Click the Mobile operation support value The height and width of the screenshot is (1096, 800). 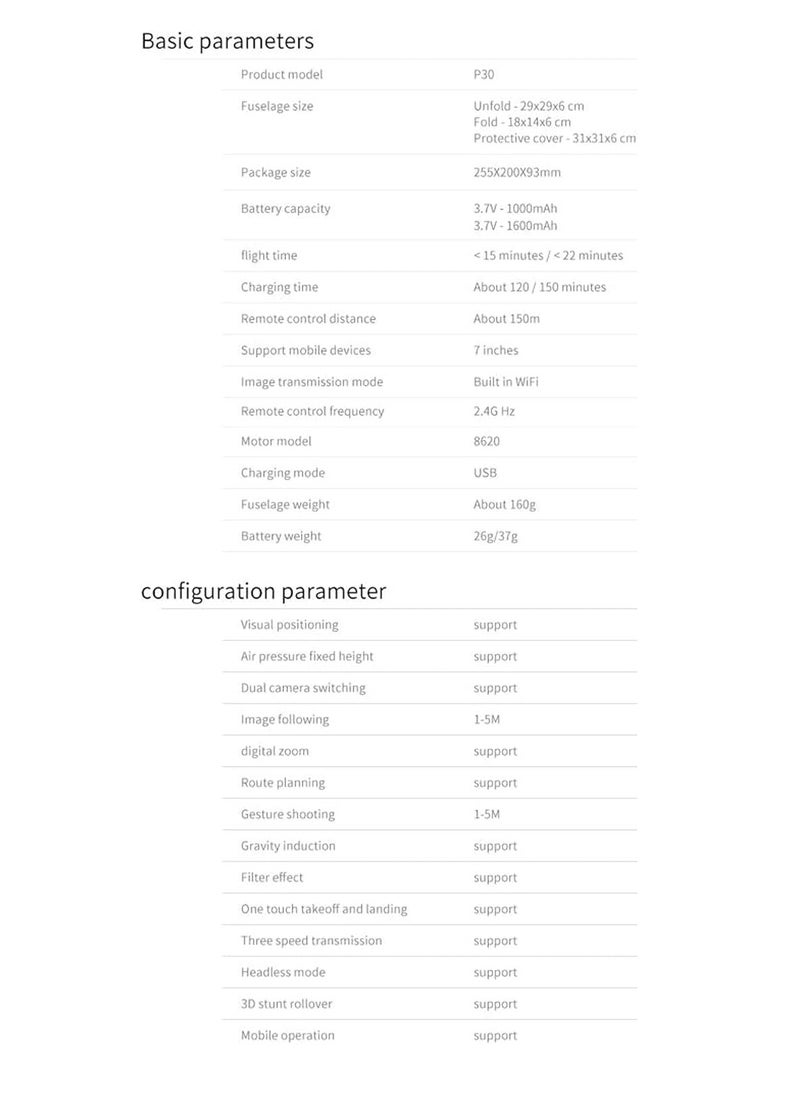495,1037
